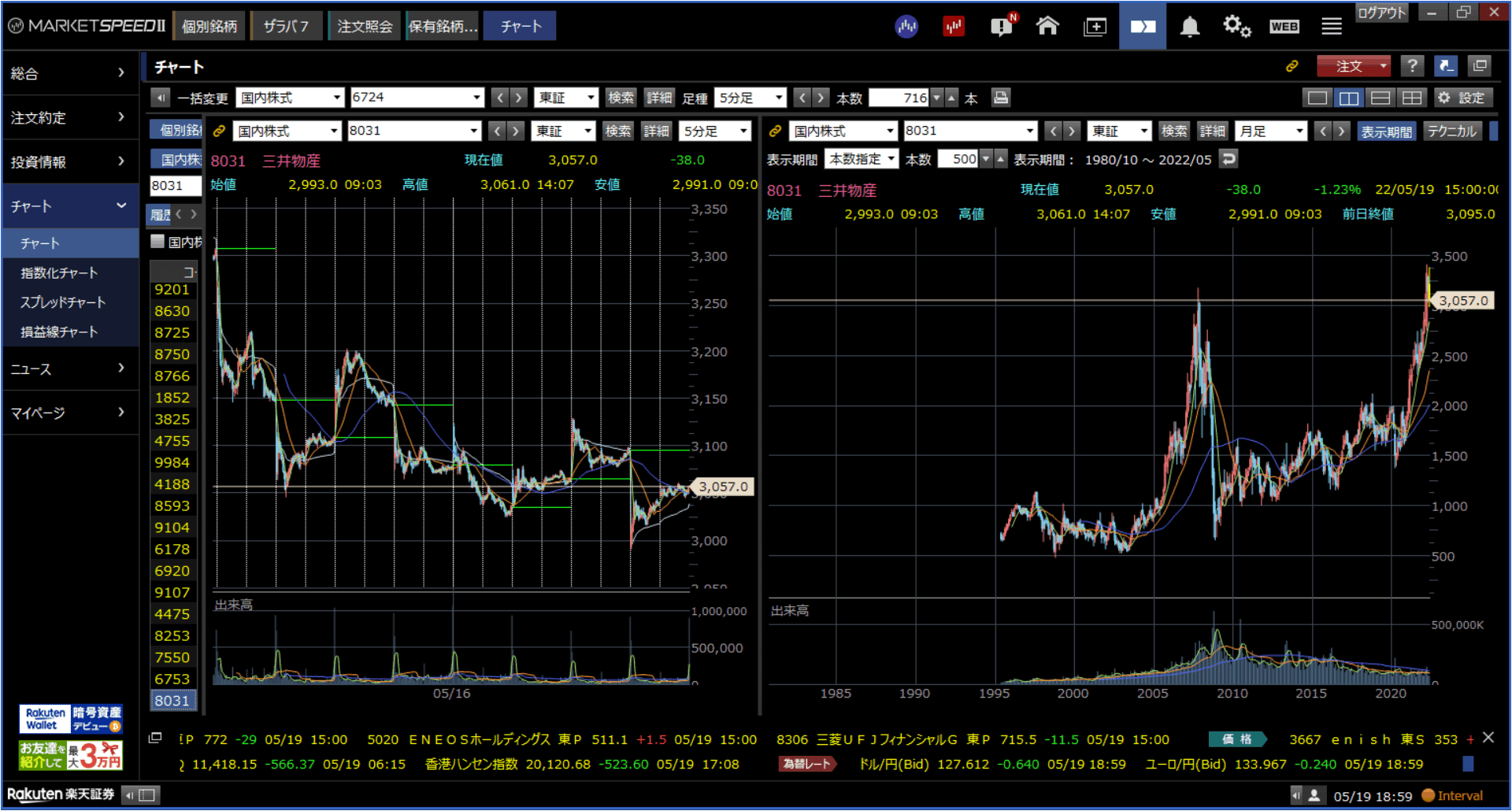Click the link icon of the left 5分足 chart
The width and height of the screenshot is (1512, 811).
[220, 131]
